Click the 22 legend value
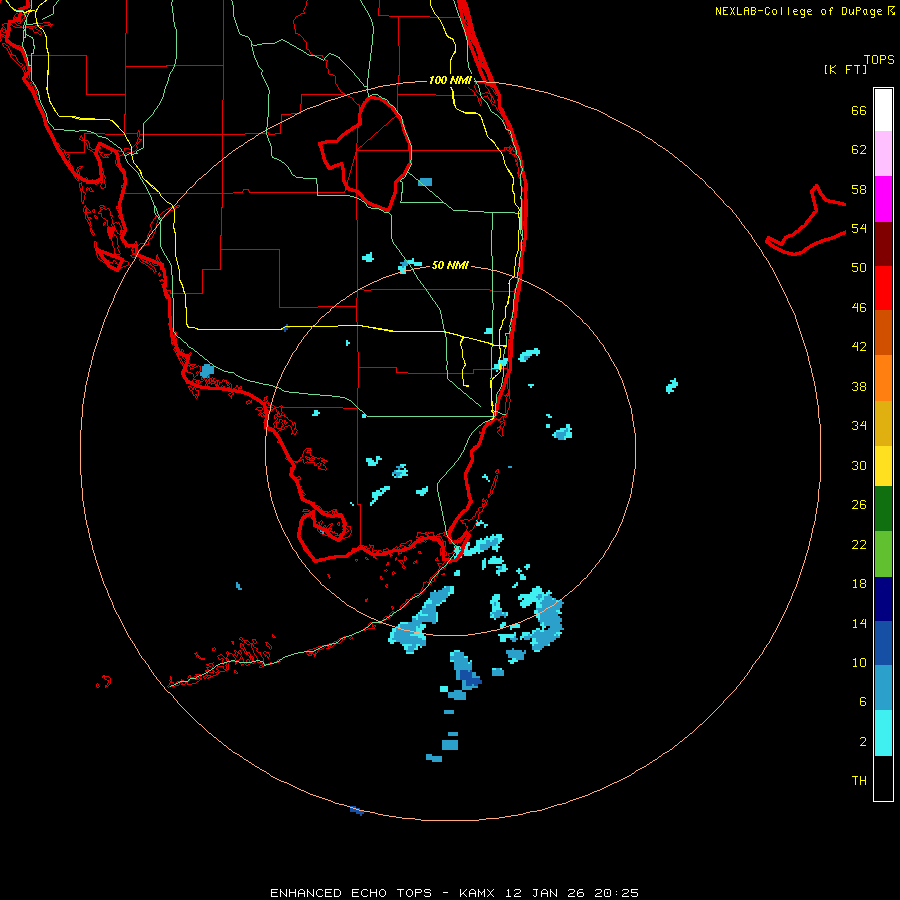Screen dimensions: 900x900 [859, 544]
